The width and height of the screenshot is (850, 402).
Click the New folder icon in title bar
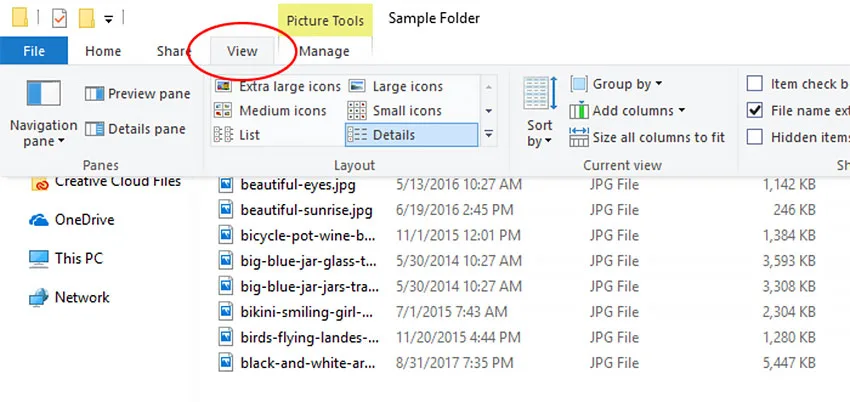[x=87, y=18]
